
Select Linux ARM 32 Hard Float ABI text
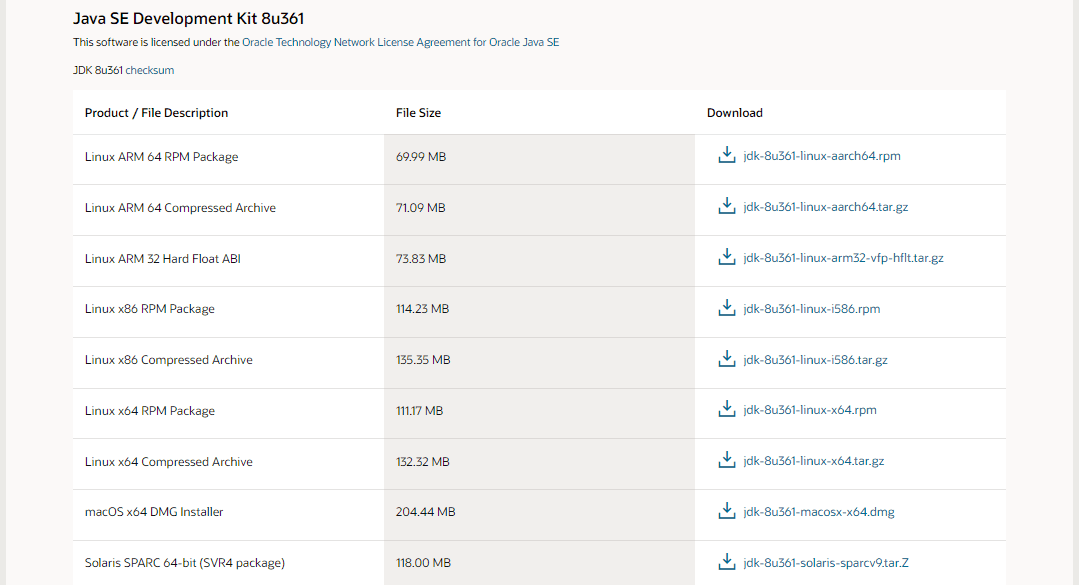click(x=162, y=259)
